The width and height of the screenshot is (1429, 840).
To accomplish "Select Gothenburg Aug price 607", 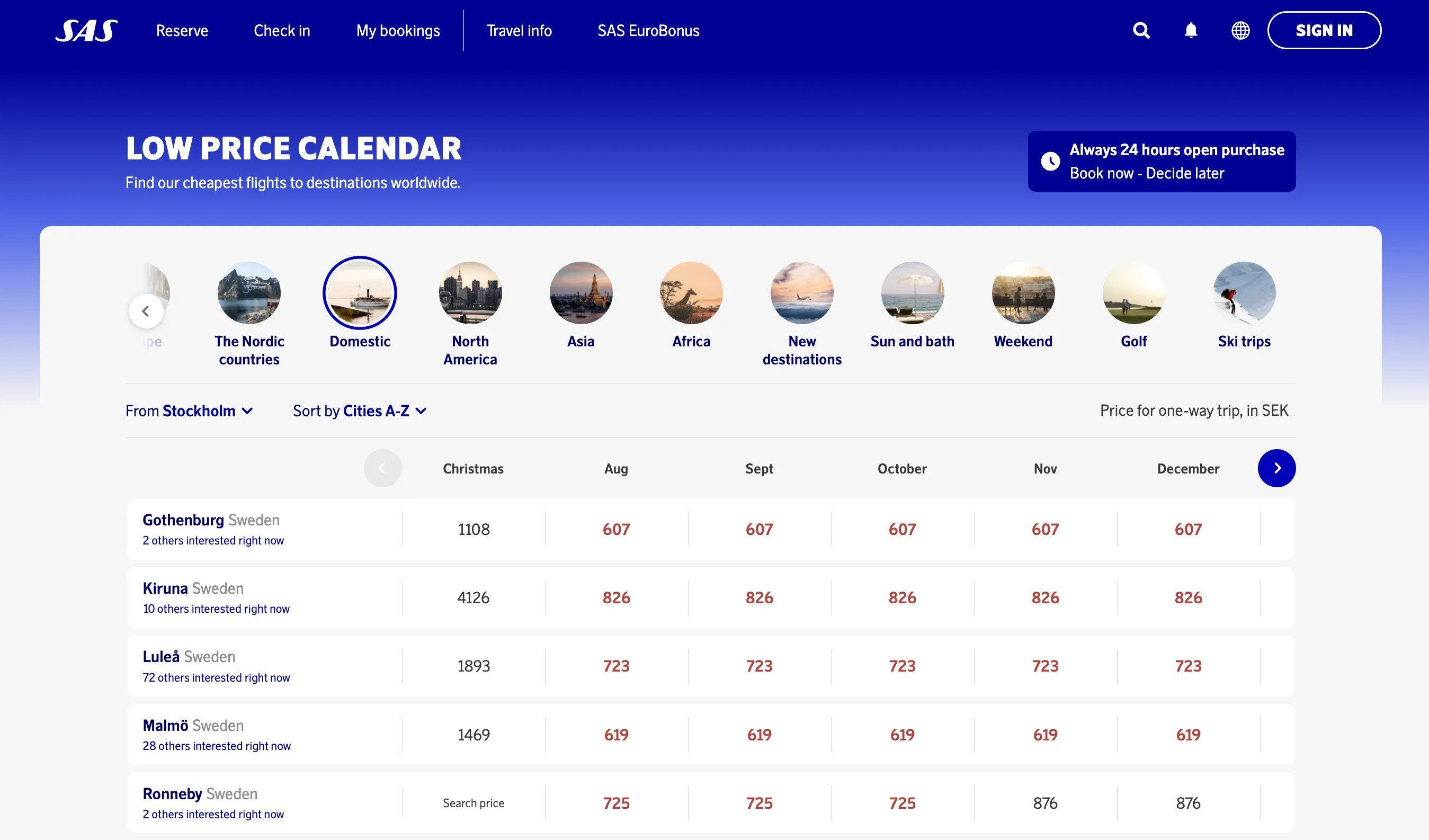I will (x=616, y=529).
